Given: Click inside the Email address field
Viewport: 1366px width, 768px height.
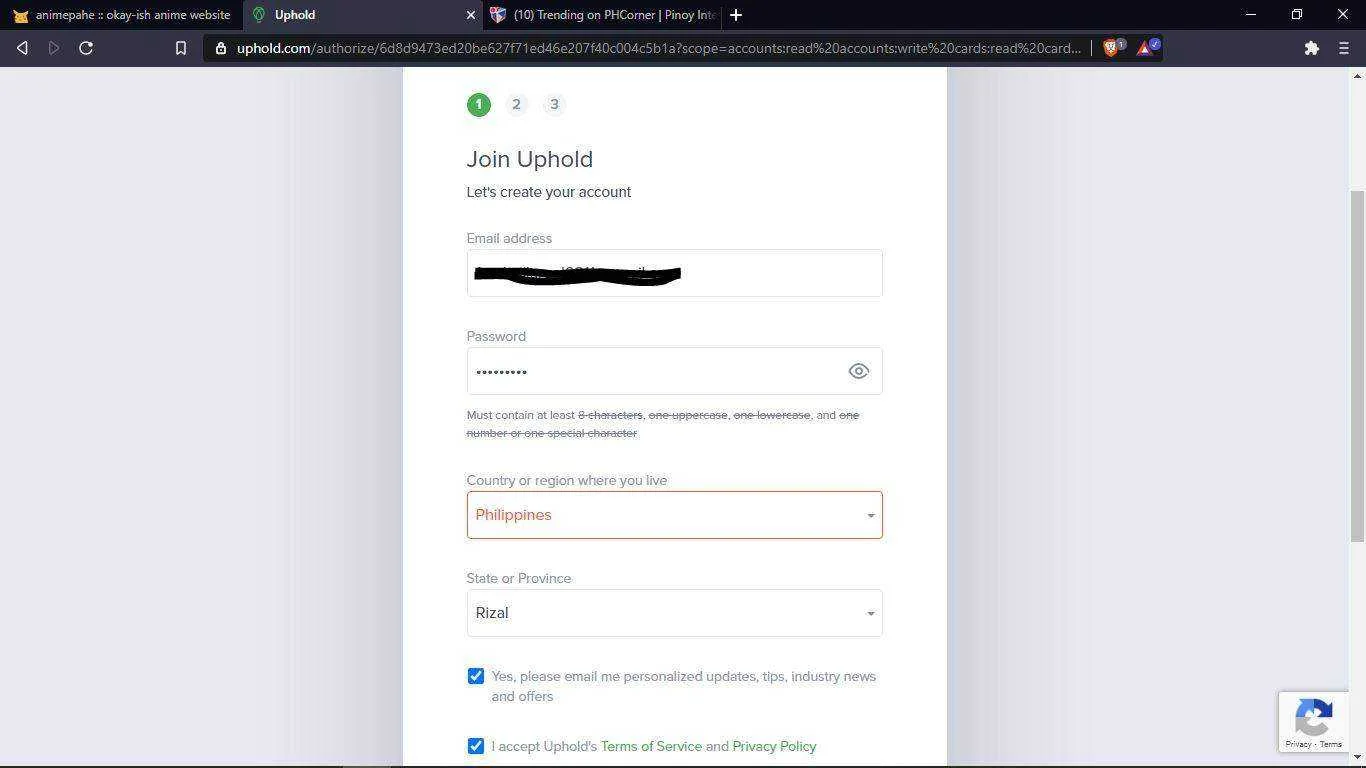Looking at the screenshot, I should click(x=674, y=273).
